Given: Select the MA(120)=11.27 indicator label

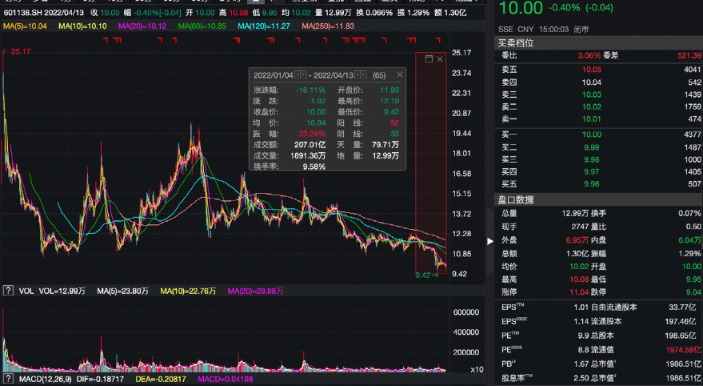Looking at the screenshot, I should pyautogui.click(x=264, y=26).
